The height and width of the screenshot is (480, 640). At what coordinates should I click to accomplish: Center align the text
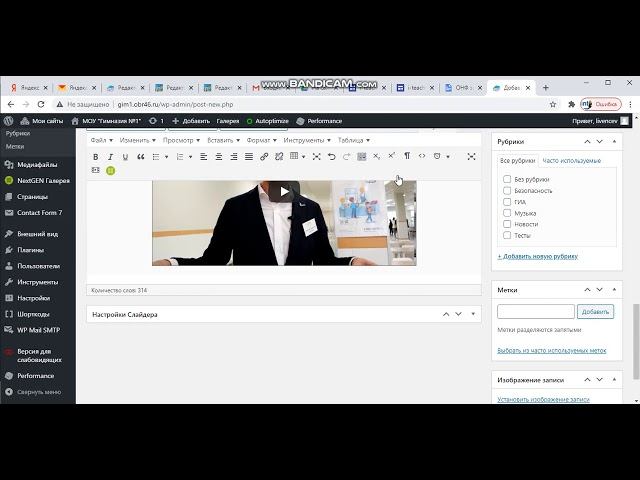click(219, 157)
